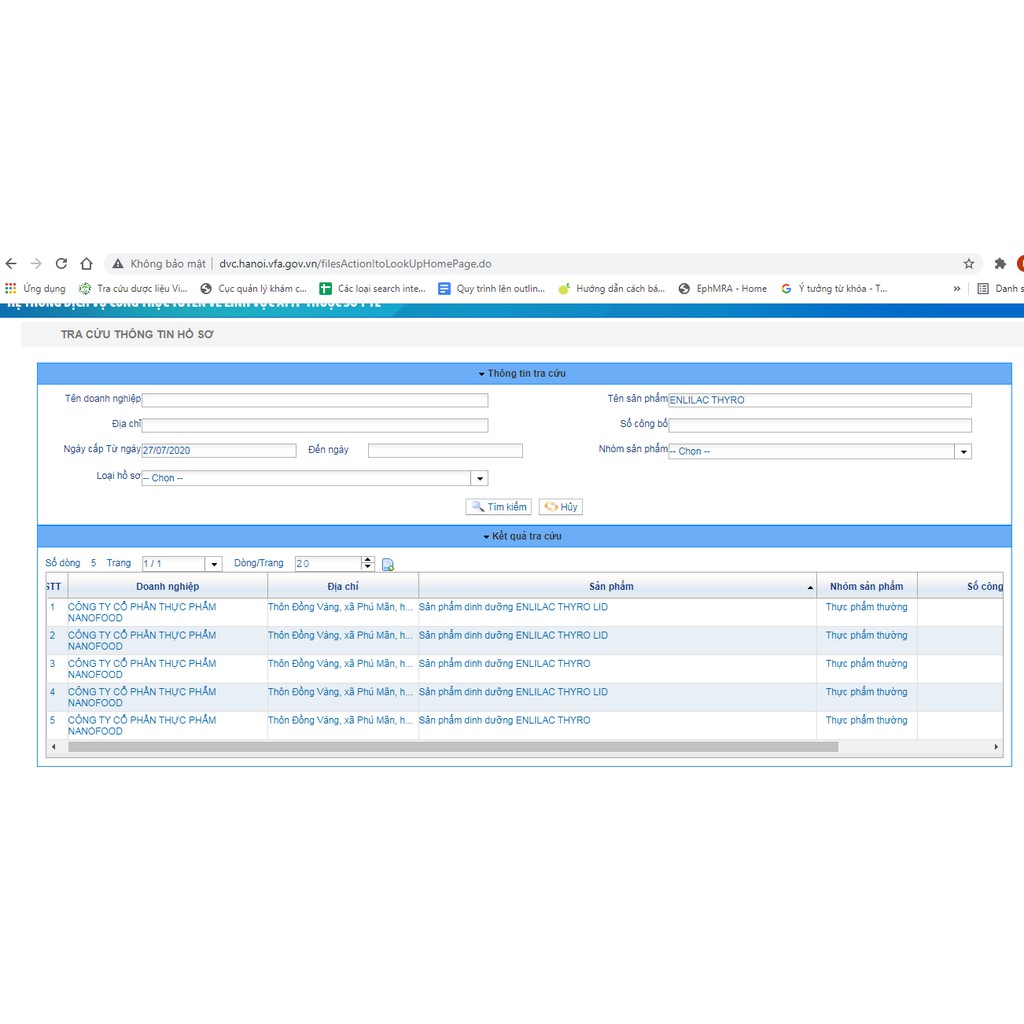This screenshot has height=1024, width=1024.
Task: Open row 3 ENLILAC THYRO product
Action: [504, 664]
